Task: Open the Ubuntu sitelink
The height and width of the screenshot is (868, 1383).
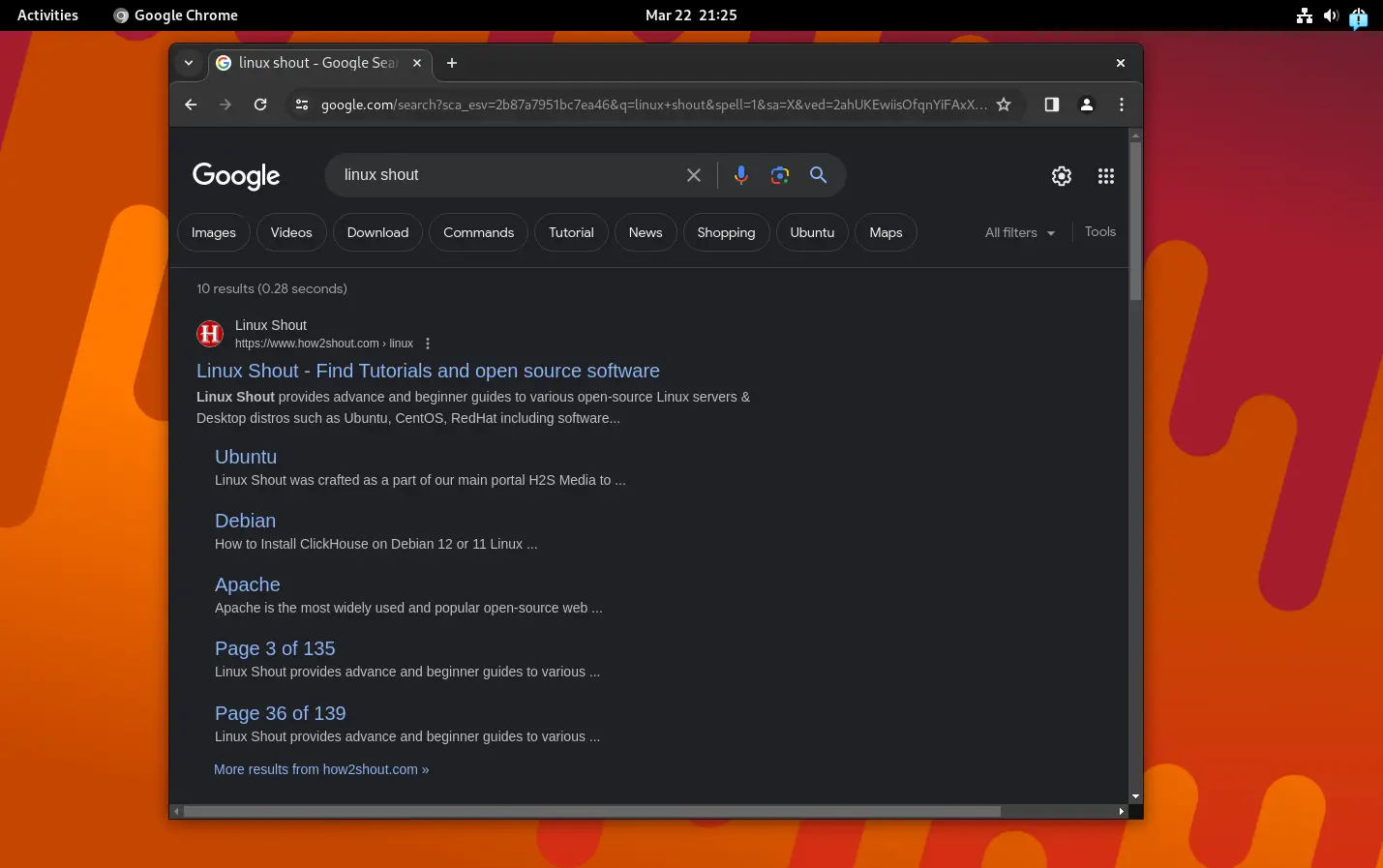Action: pyautogui.click(x=246, y=457)
